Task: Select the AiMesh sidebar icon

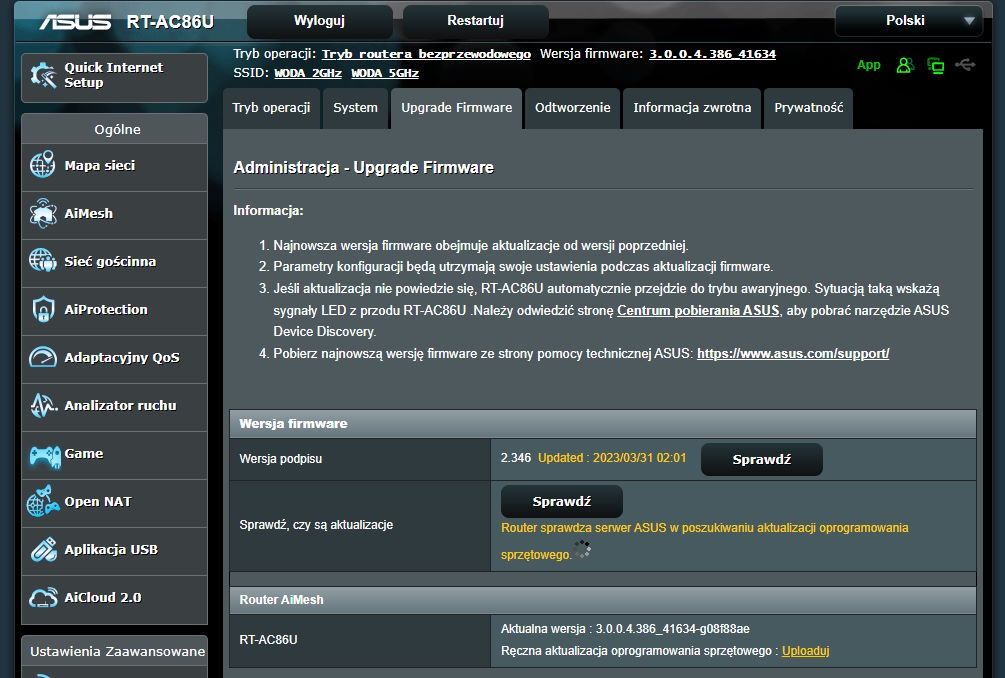Action: 43,213
